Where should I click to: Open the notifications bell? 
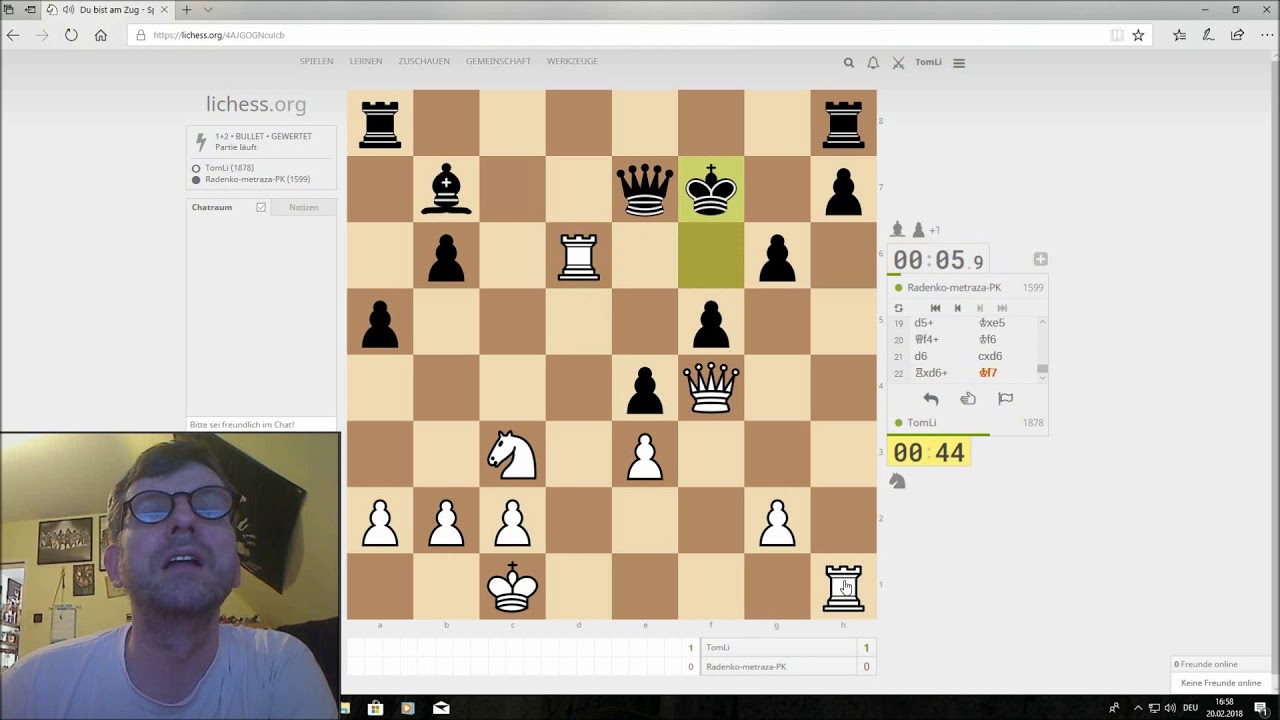(x=873, y=62)
